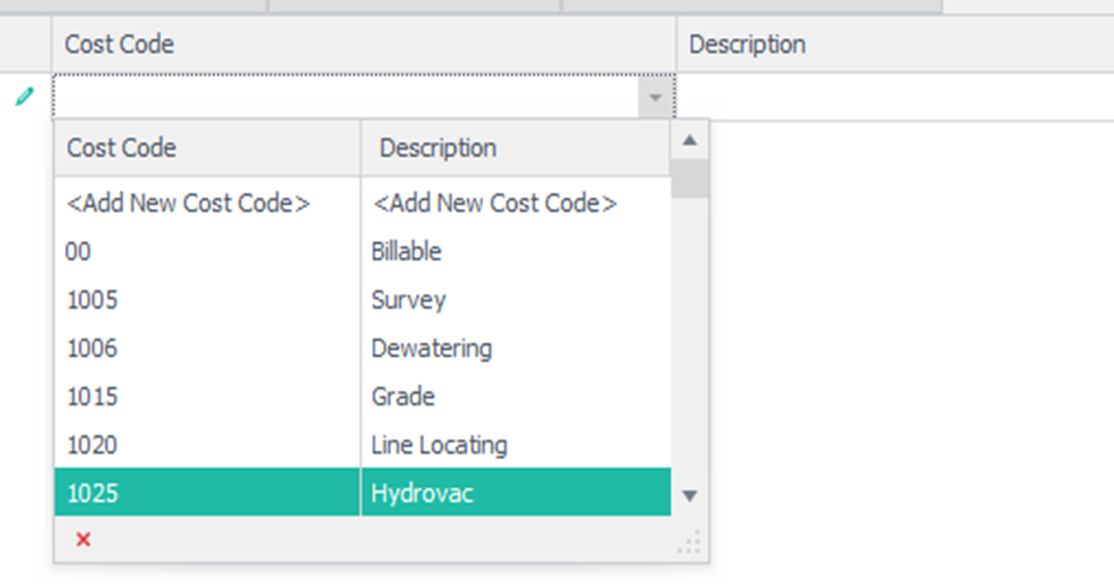The image size is (1114, 585).
Task: Click the popup resize grip in bottom corner
Action: click(x=690, y=544)
